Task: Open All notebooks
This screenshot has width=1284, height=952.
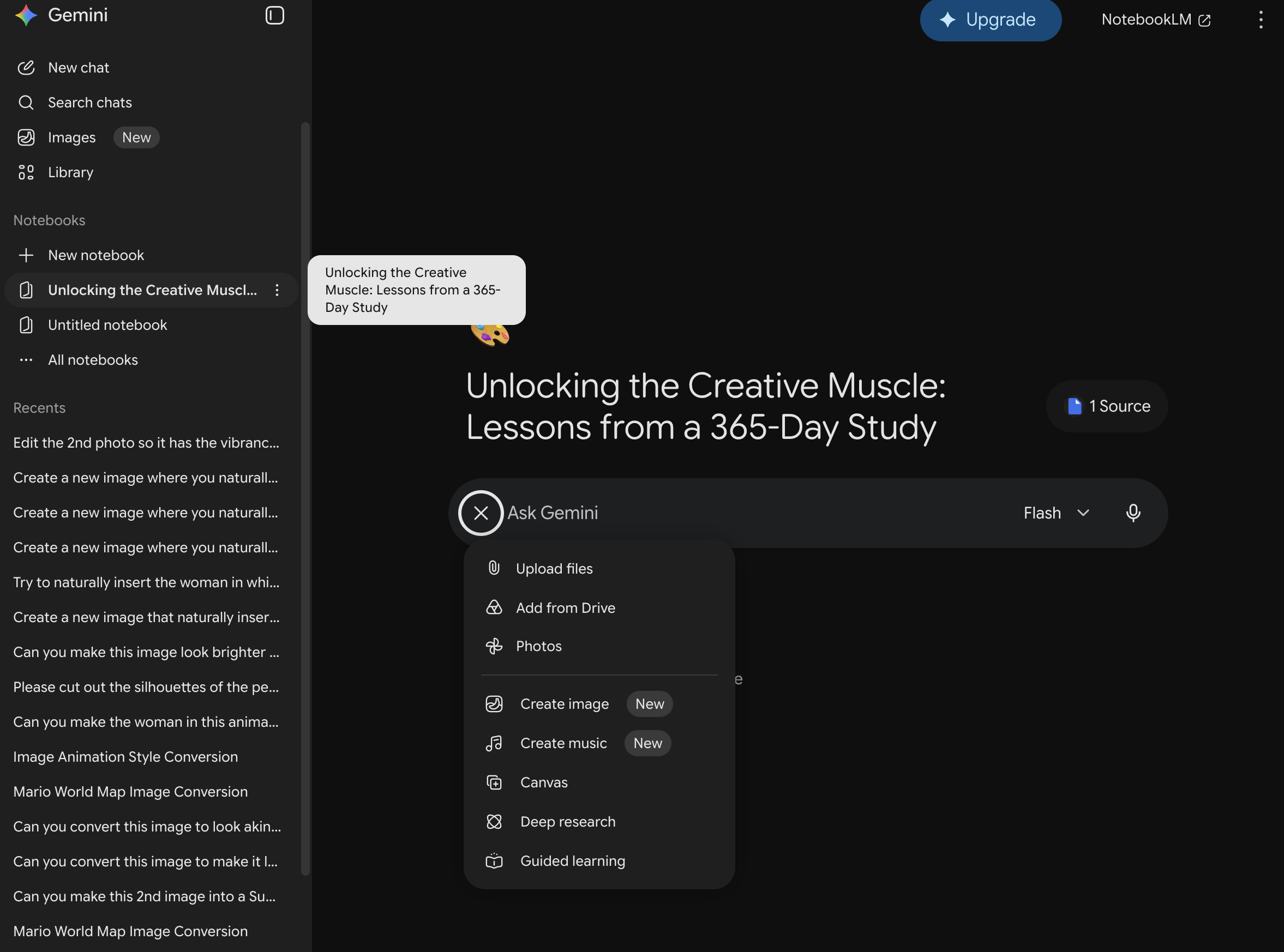Action: (x=151, y=360)
